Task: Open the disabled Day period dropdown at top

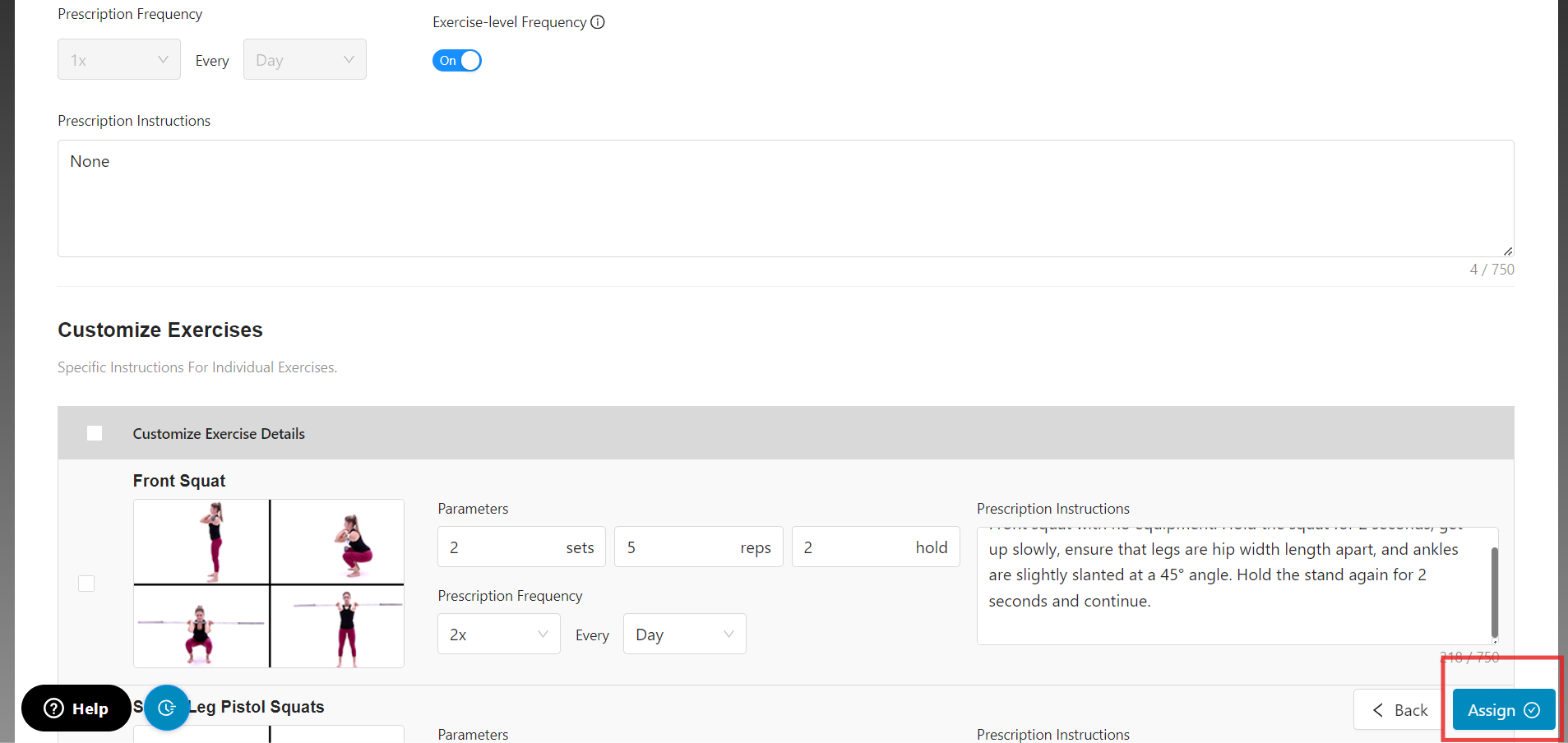Action: click(x=305, y=60)
